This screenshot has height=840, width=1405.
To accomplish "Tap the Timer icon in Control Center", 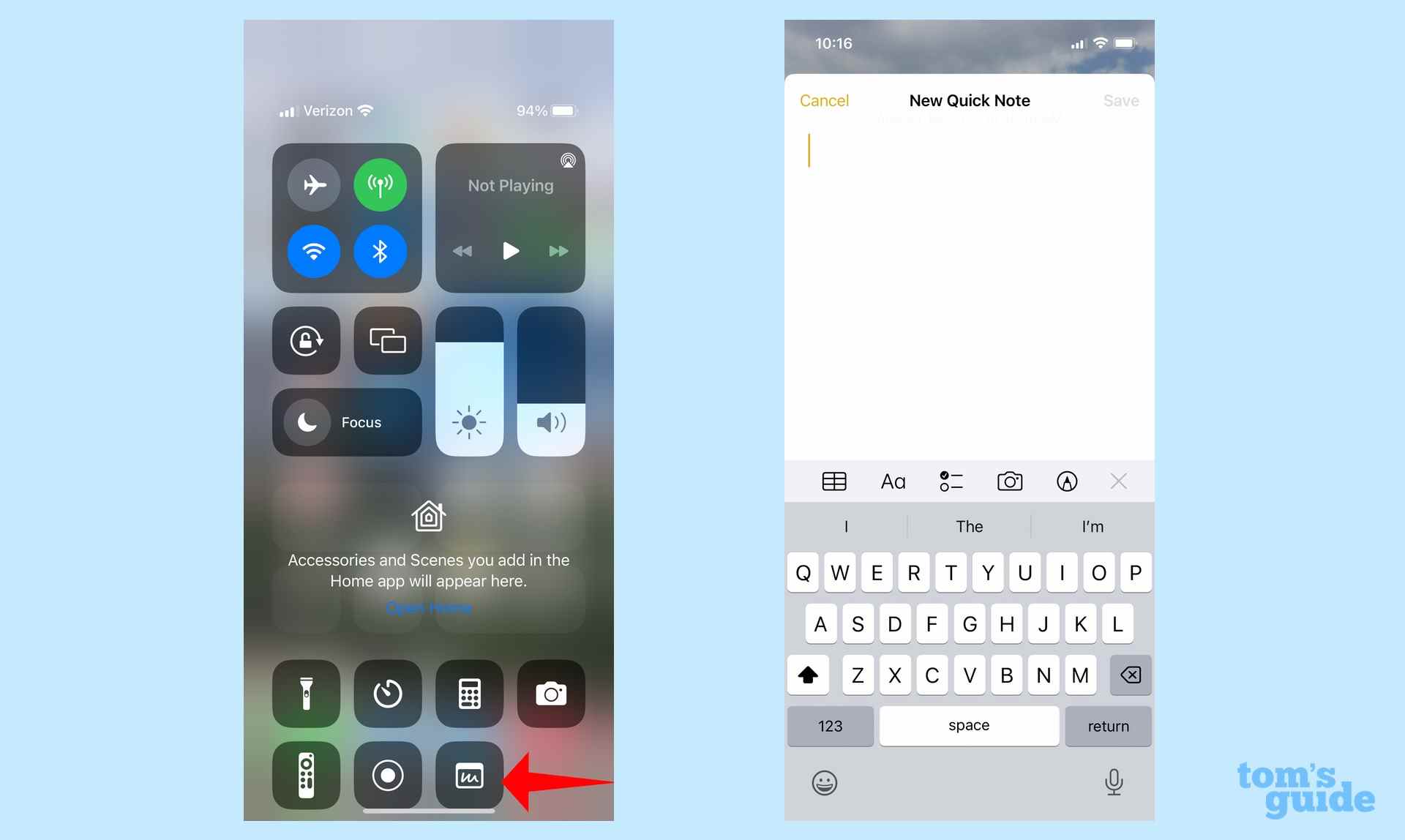I will click(388, 693).
